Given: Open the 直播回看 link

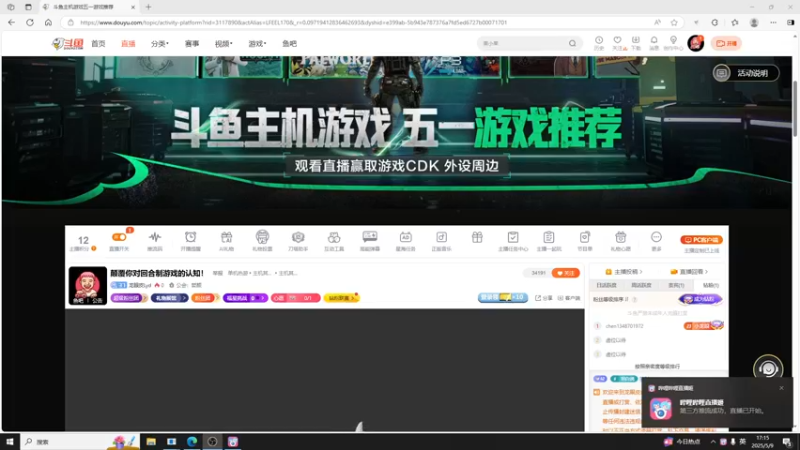Looking at the screenshot, I should pyautogui.click(x=689, y=272).
